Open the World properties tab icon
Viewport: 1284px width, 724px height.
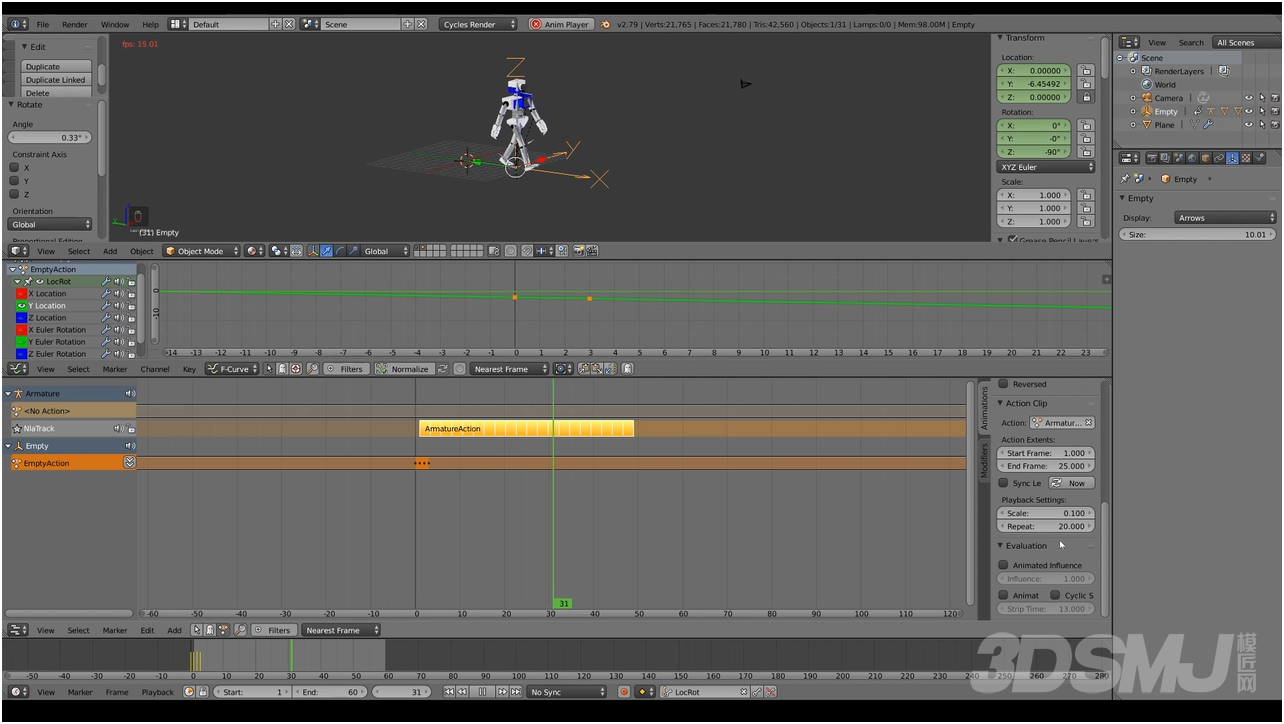pos(1191,158)
